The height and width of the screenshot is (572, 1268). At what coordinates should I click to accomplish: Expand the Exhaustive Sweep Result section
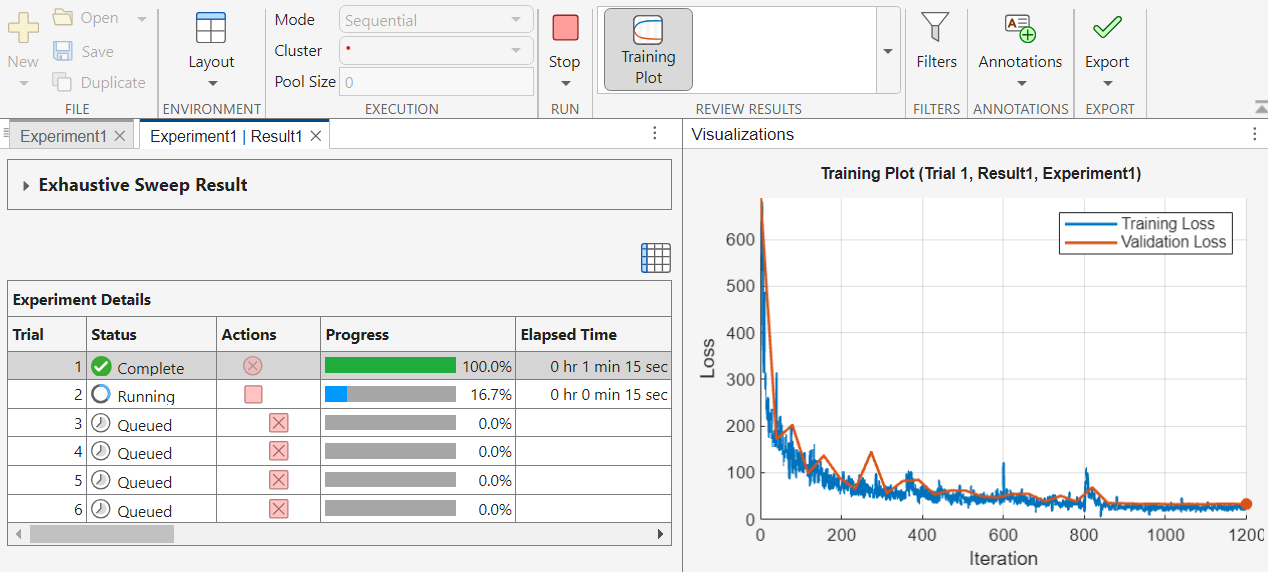[x=26, y=185]
